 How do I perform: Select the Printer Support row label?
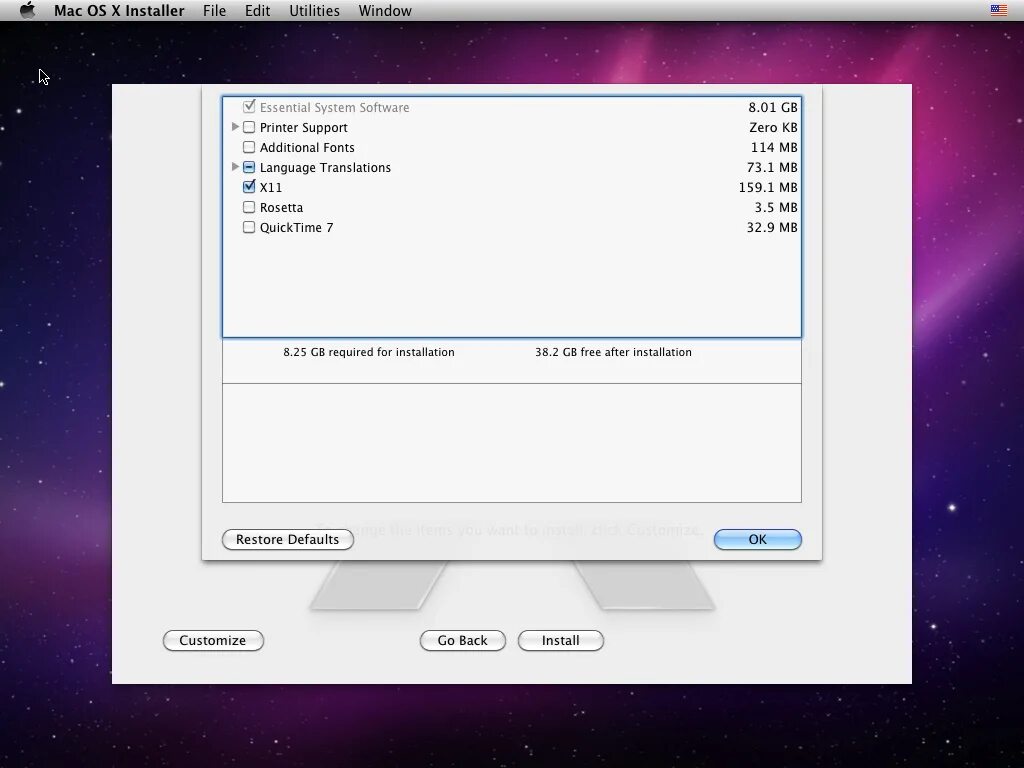click(x=304, y=127)
